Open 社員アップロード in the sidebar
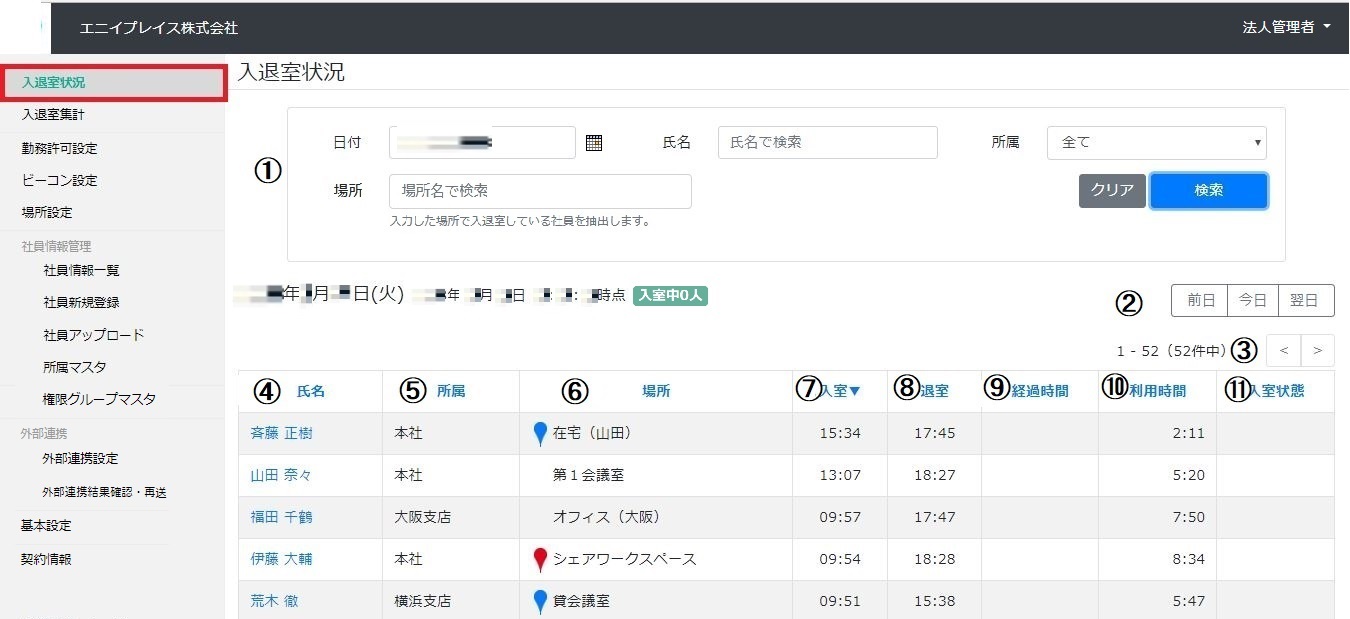This screenshot has width=1350, height=619. [94, 335]
